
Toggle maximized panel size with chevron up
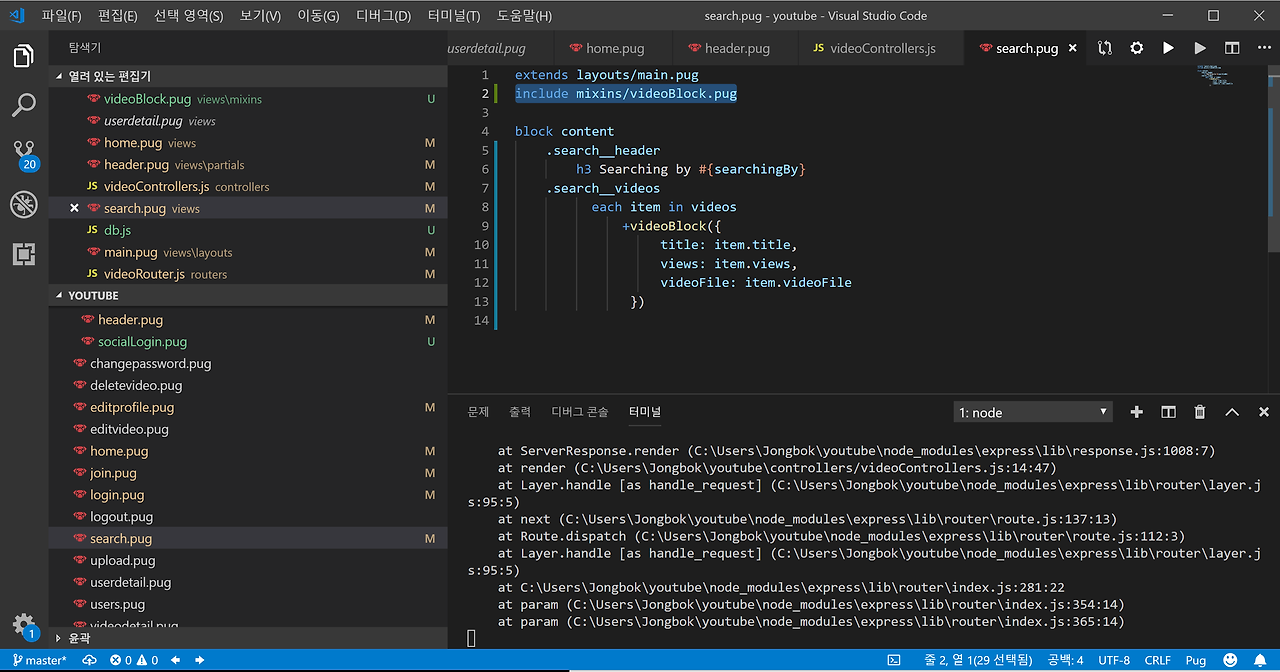(1232, 412)
